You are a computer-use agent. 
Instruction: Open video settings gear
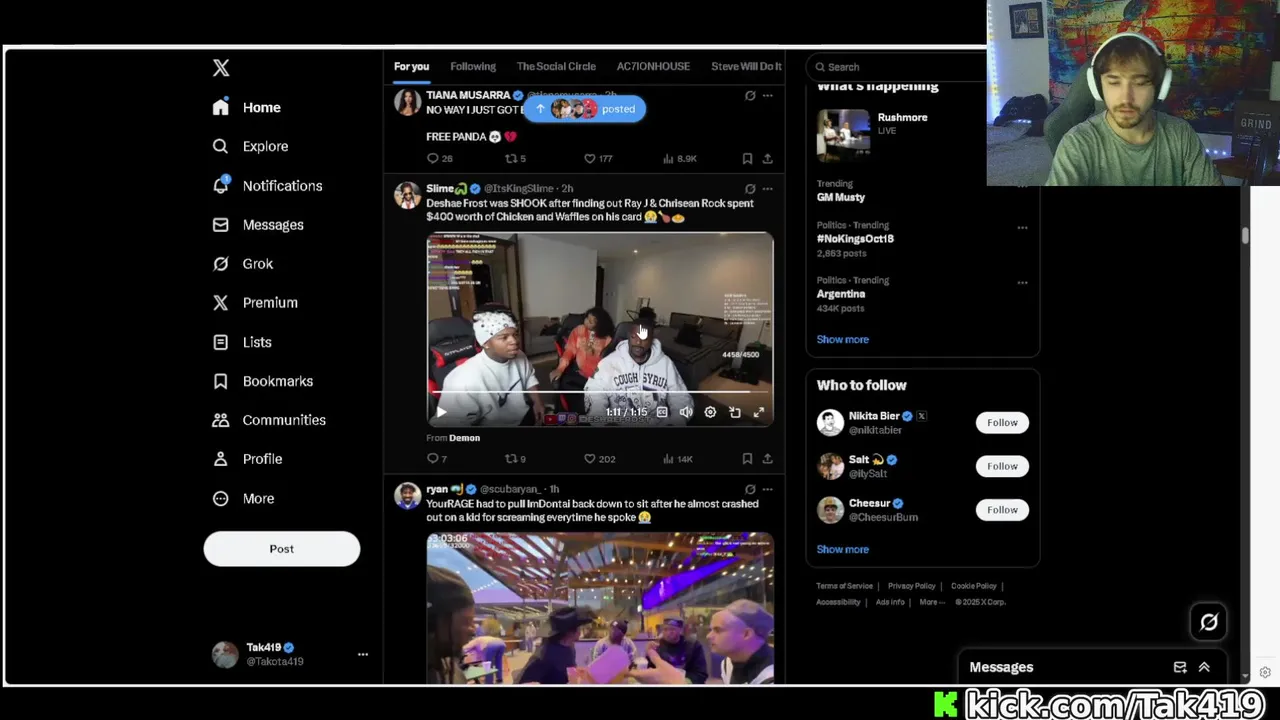click(710, 412)
